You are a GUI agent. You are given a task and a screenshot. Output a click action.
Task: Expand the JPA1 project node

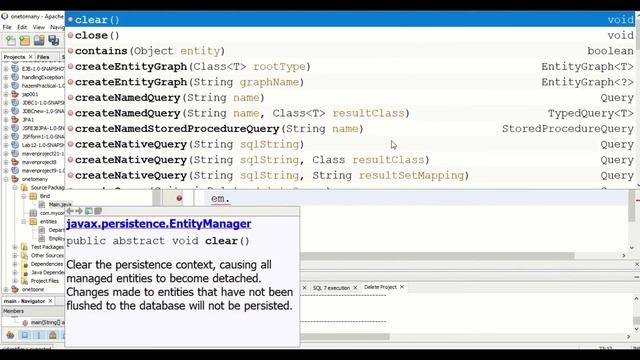[x=6, y=120]
